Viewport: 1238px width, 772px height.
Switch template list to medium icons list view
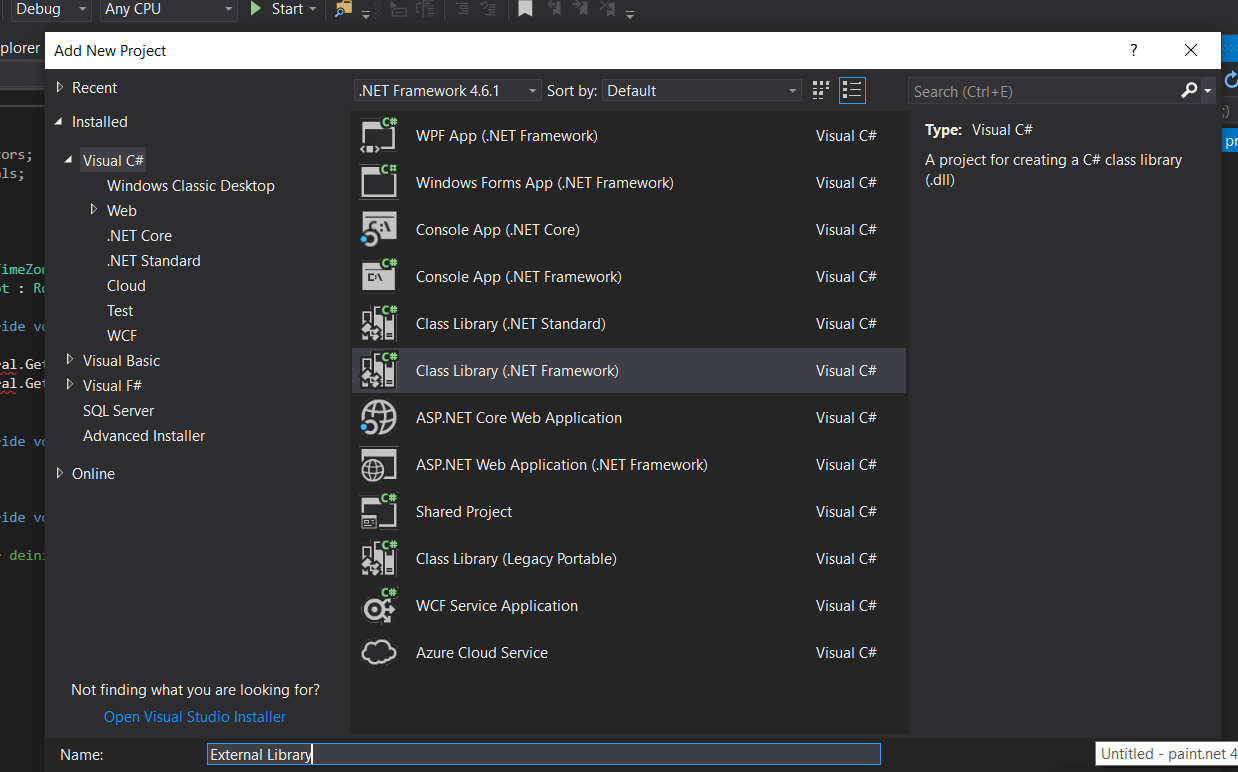point(852,90)
